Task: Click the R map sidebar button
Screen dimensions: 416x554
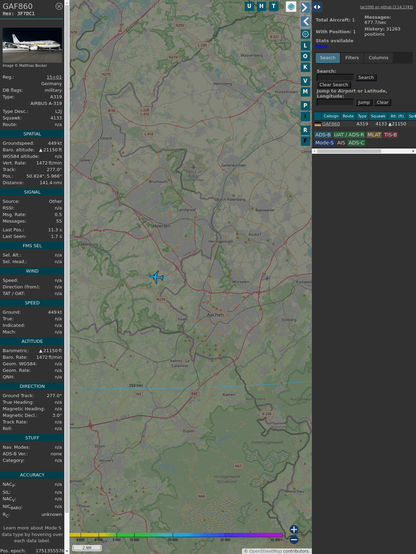Action: (x=305, y=130)
